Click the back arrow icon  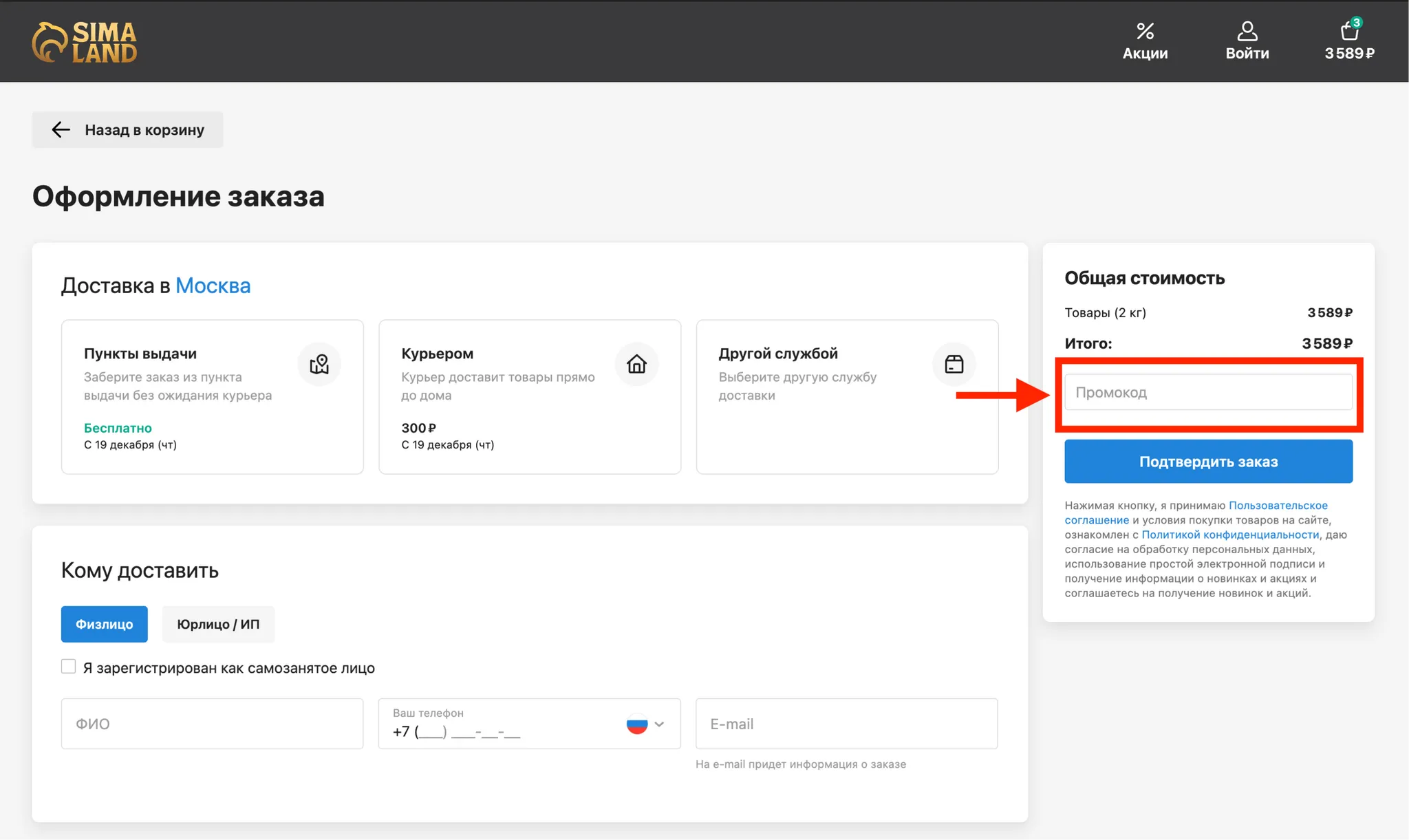click(x=61, y=129)
